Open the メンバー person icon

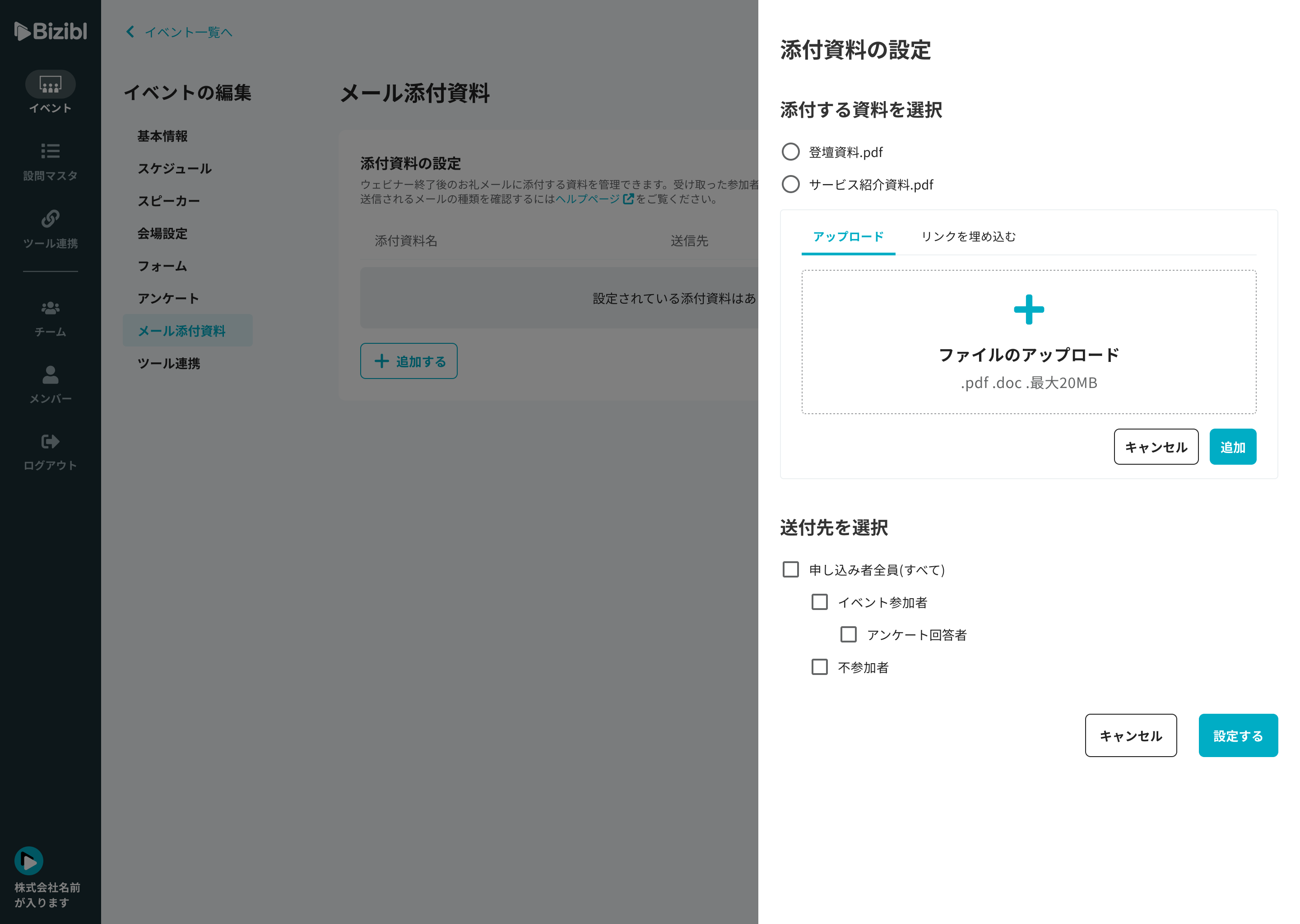(x=50, y=374)
